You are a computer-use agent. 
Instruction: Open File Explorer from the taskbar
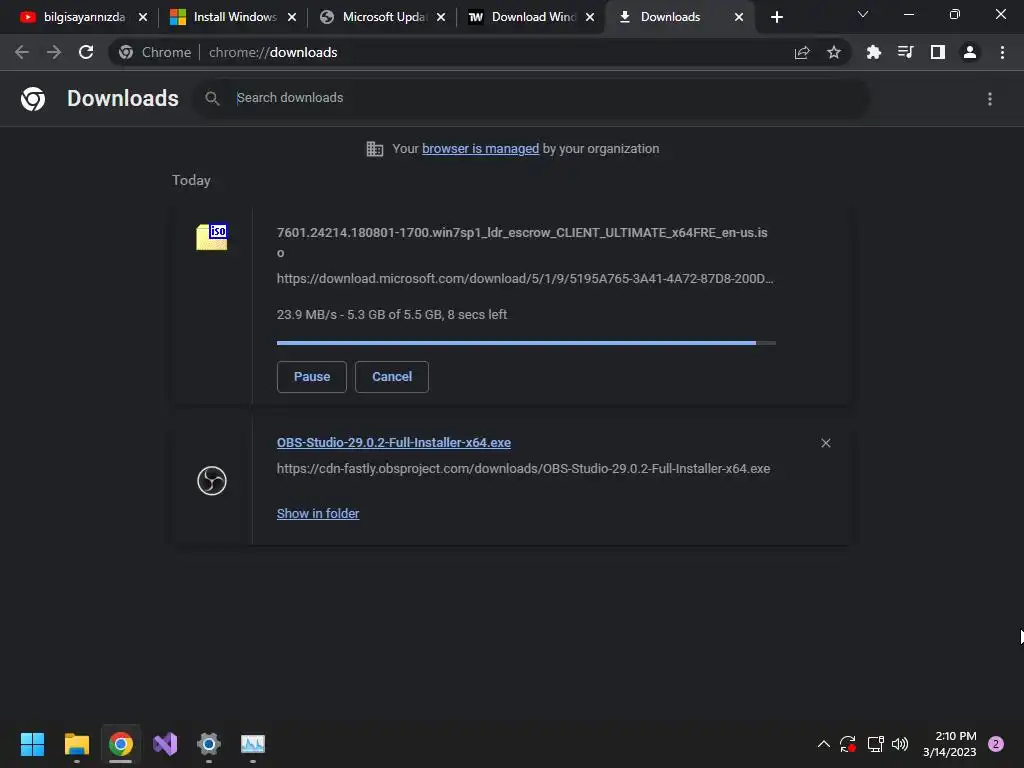point(76,744)
